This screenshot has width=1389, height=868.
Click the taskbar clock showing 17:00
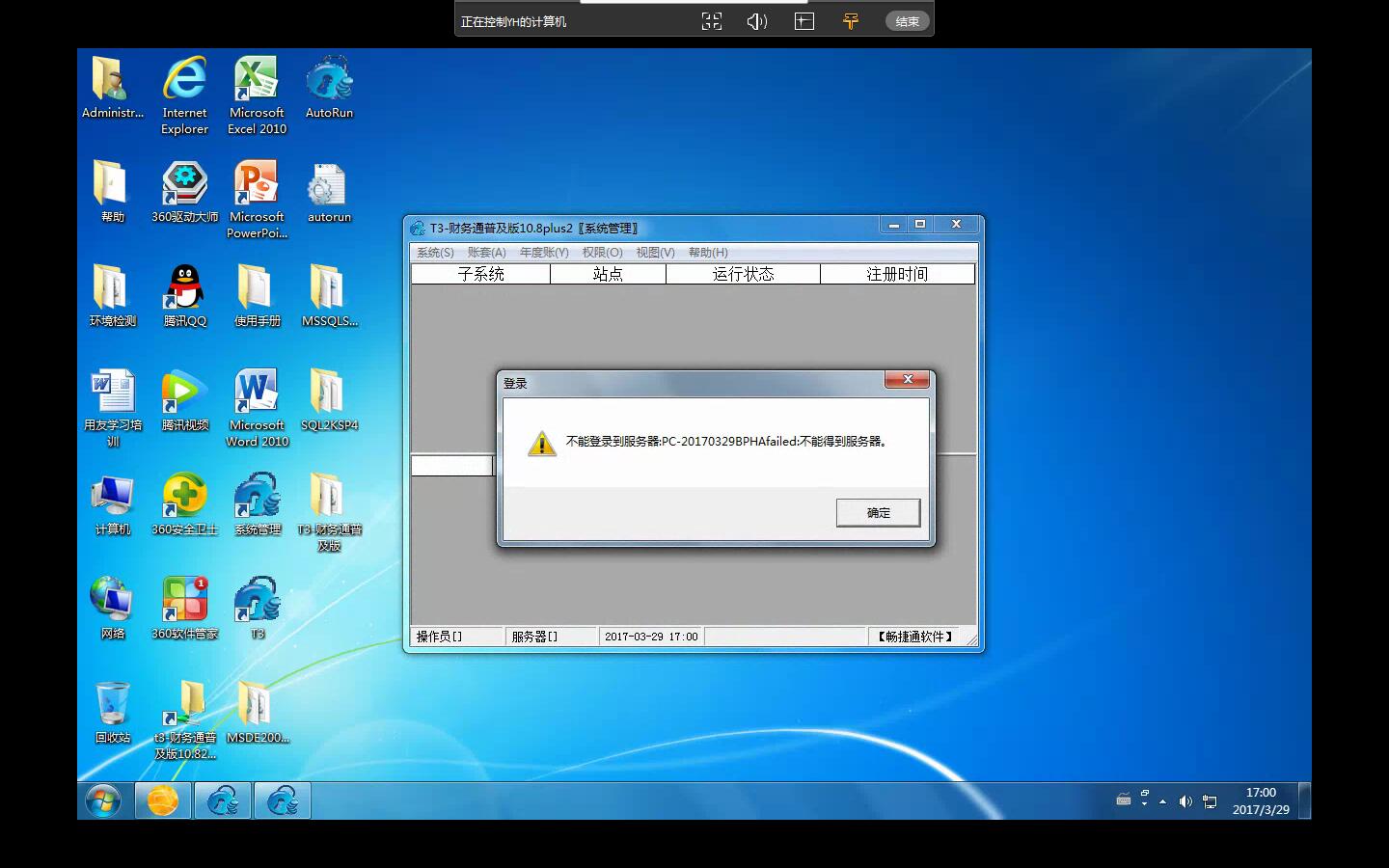(x=1261, y=800)
